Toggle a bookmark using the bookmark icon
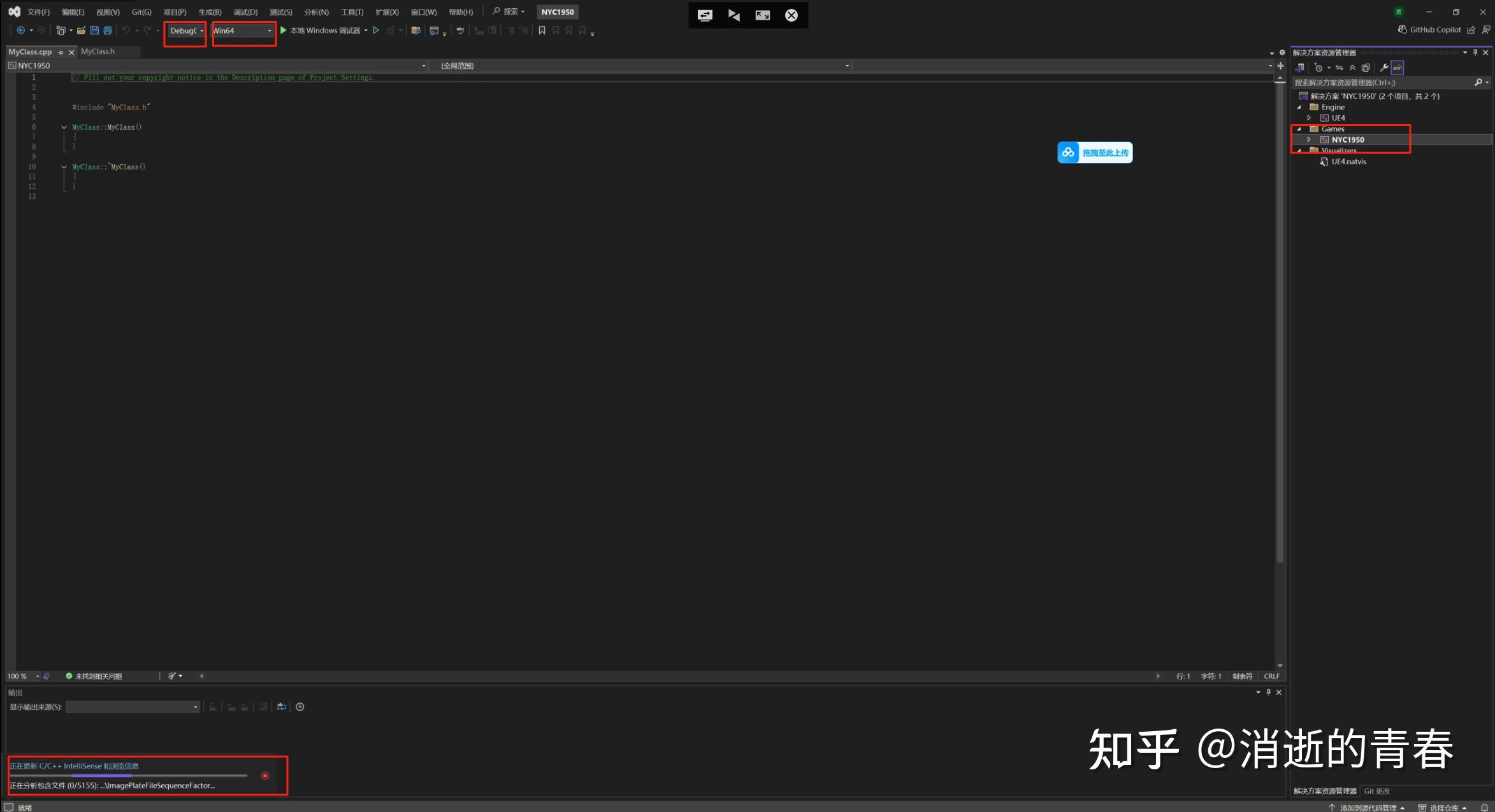The height and width of the screenshot is (812, 1495). coord(541,30)
